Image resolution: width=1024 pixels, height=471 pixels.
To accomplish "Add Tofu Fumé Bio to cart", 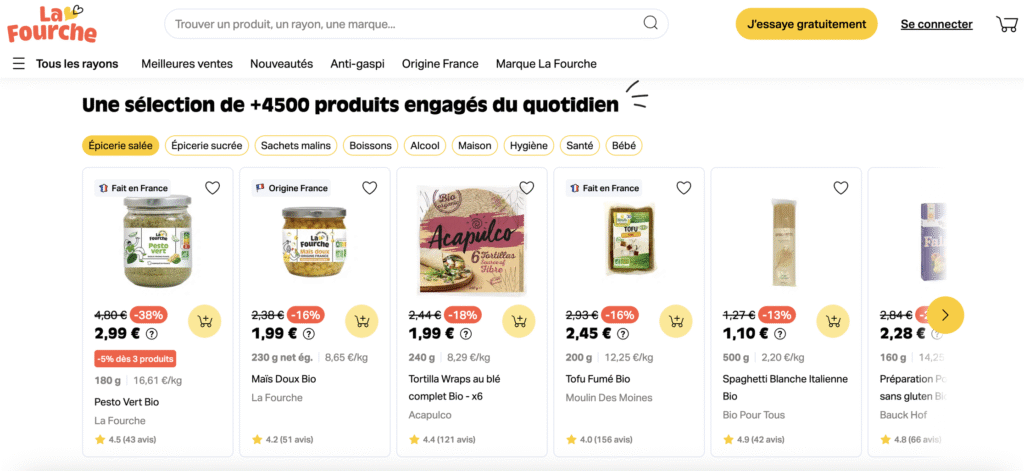I will [676, 321].
